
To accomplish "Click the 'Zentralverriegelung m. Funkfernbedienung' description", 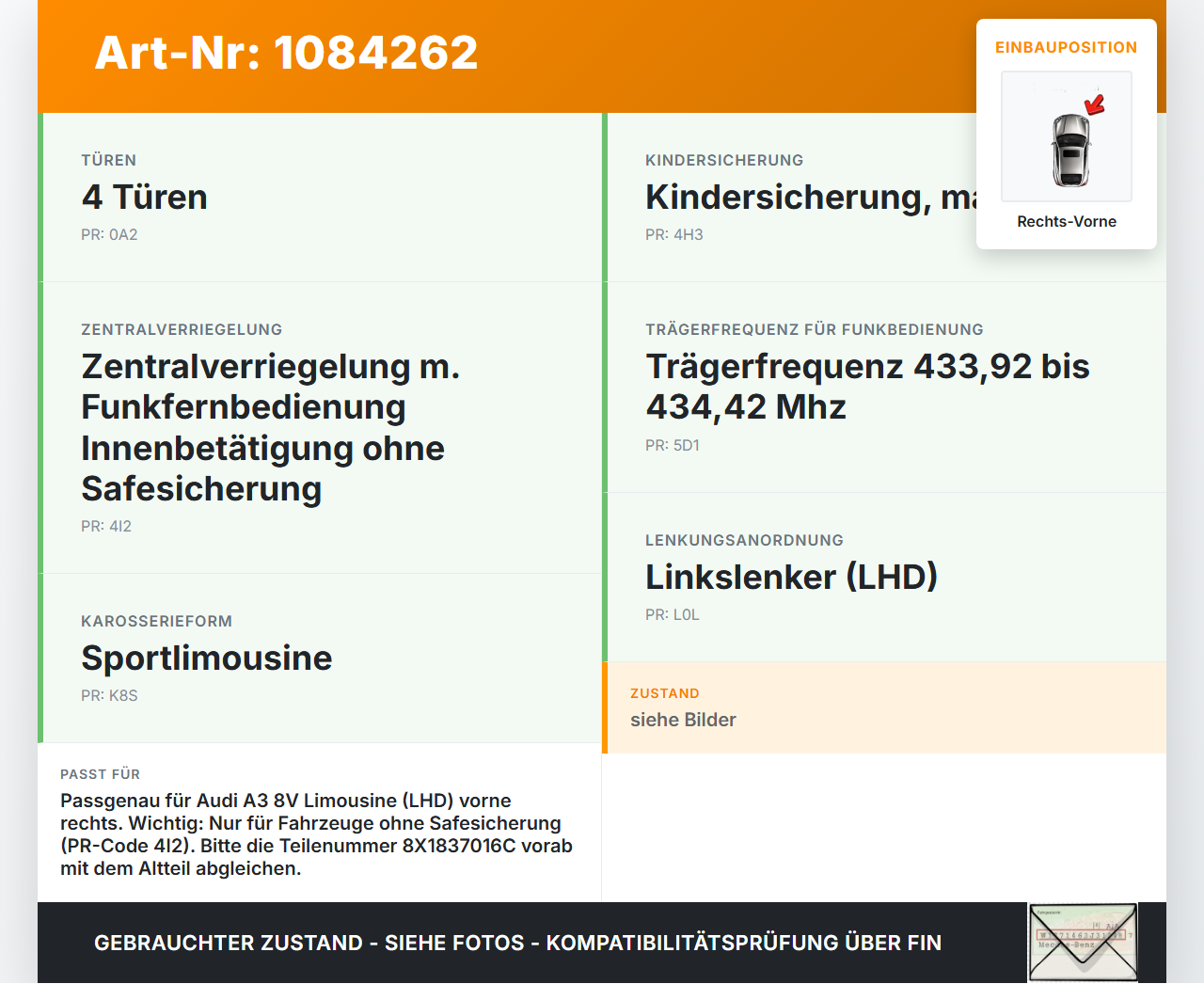I will [x=271, y=427].
